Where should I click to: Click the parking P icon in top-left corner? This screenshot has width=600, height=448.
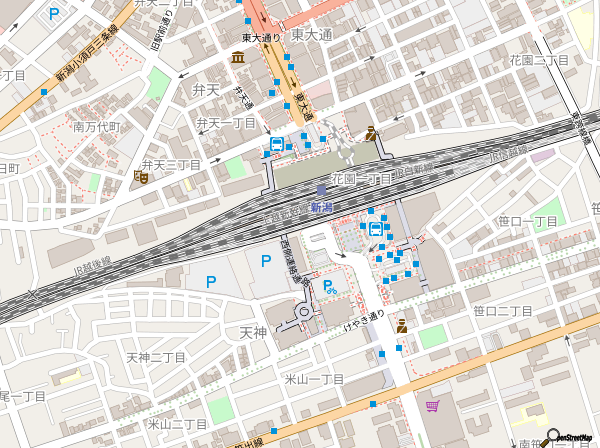(53, 15)
